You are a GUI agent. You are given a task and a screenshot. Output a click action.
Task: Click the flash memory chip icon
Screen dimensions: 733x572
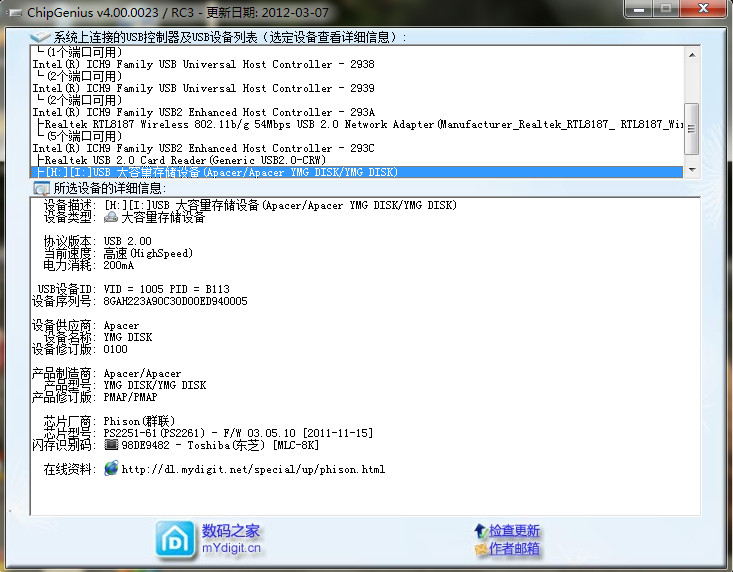[x=112, y=444]
